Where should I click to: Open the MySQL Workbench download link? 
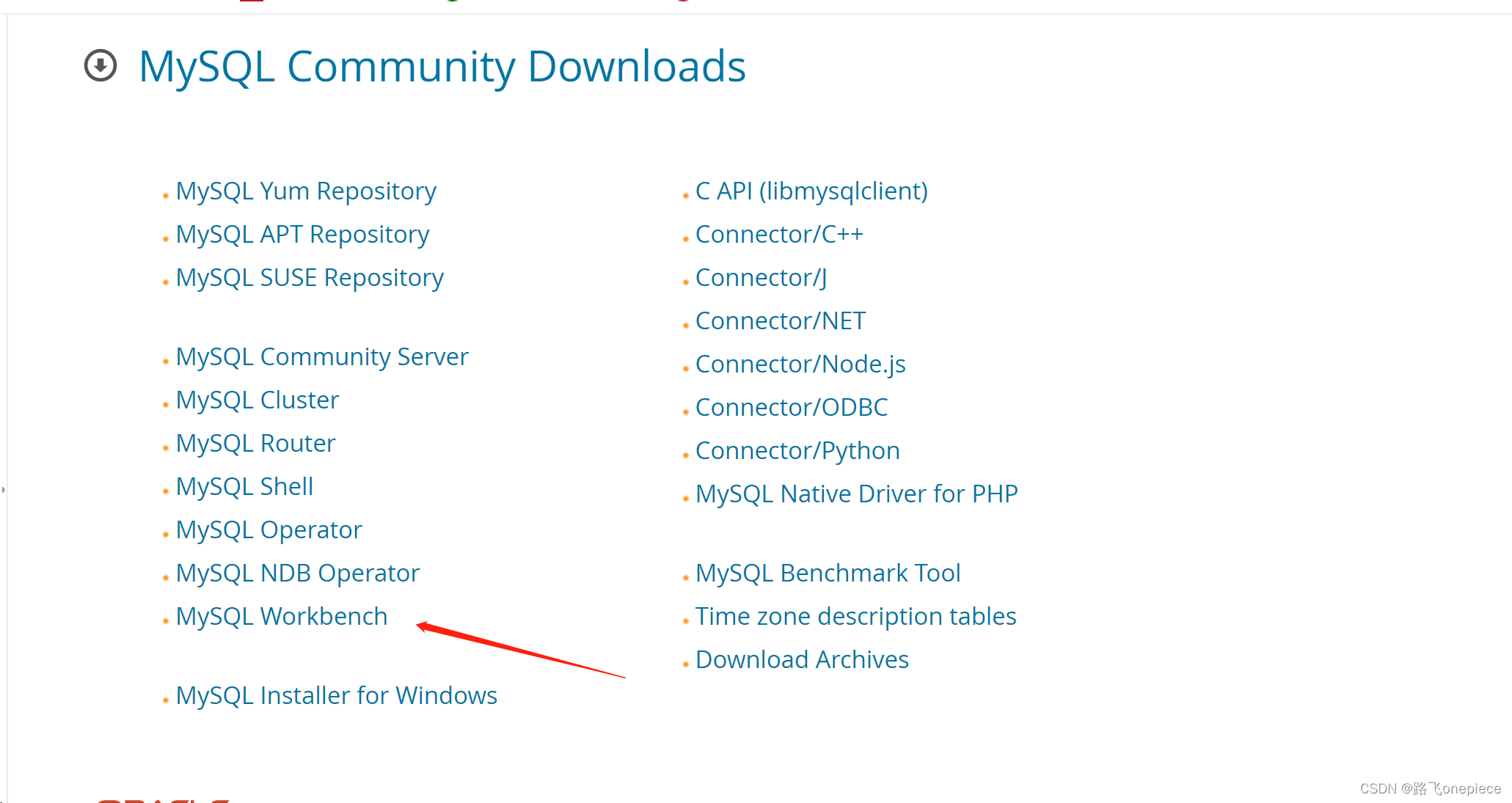(x=282, y=617)
